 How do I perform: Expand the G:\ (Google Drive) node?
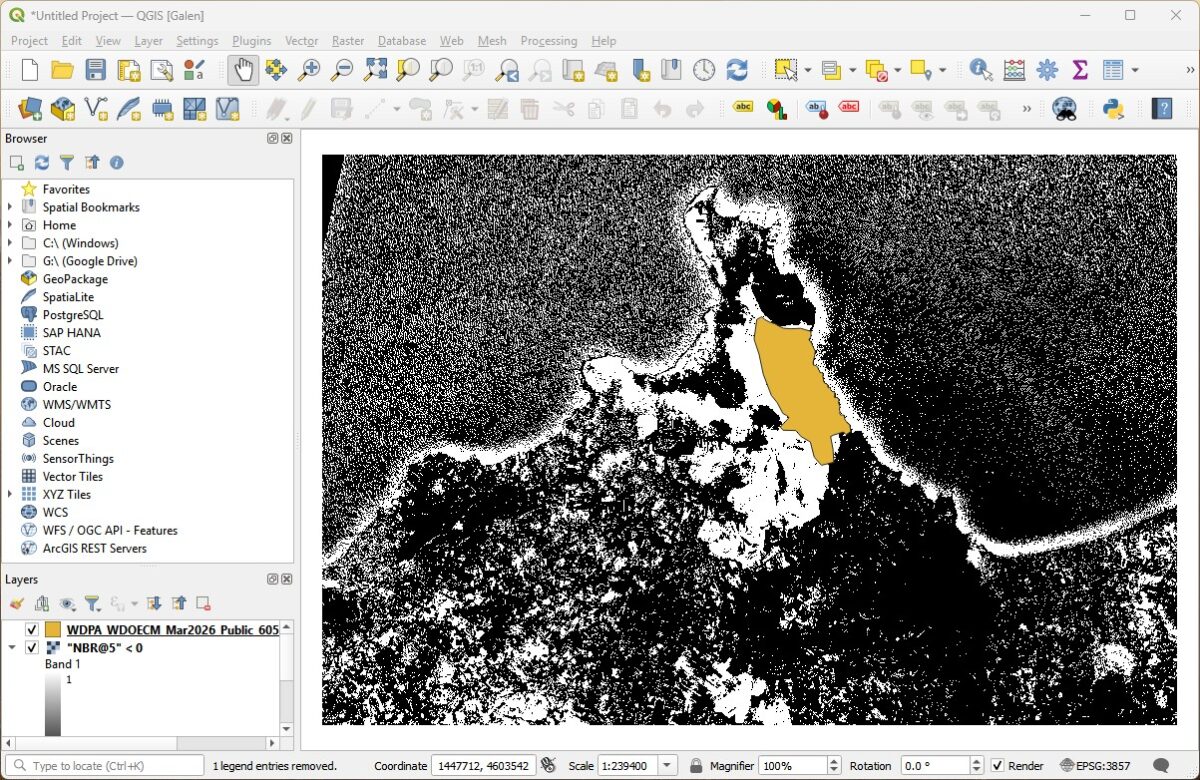tap(11, 261)
